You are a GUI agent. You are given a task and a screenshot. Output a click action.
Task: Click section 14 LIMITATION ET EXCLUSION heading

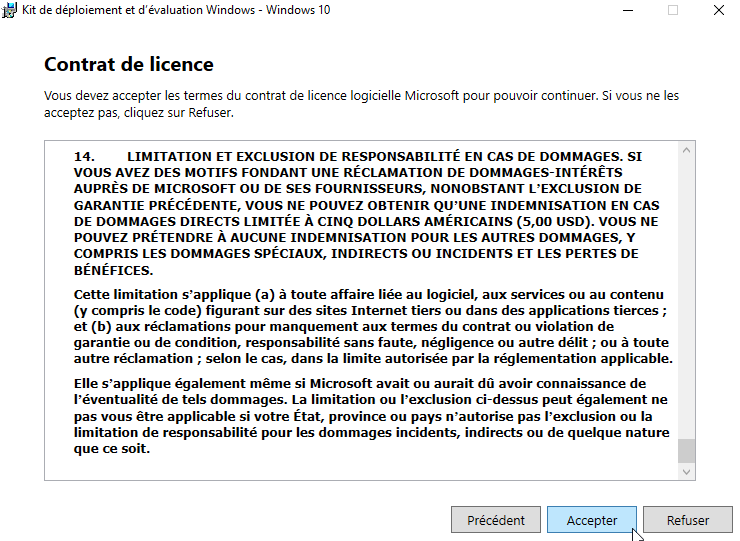pyautogui.click(x=366, y=213)
